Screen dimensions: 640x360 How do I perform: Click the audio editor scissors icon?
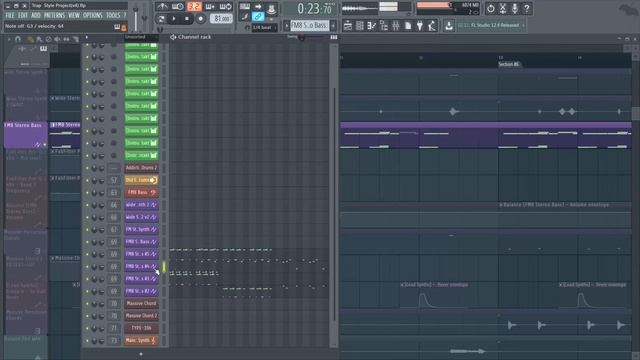503,8
